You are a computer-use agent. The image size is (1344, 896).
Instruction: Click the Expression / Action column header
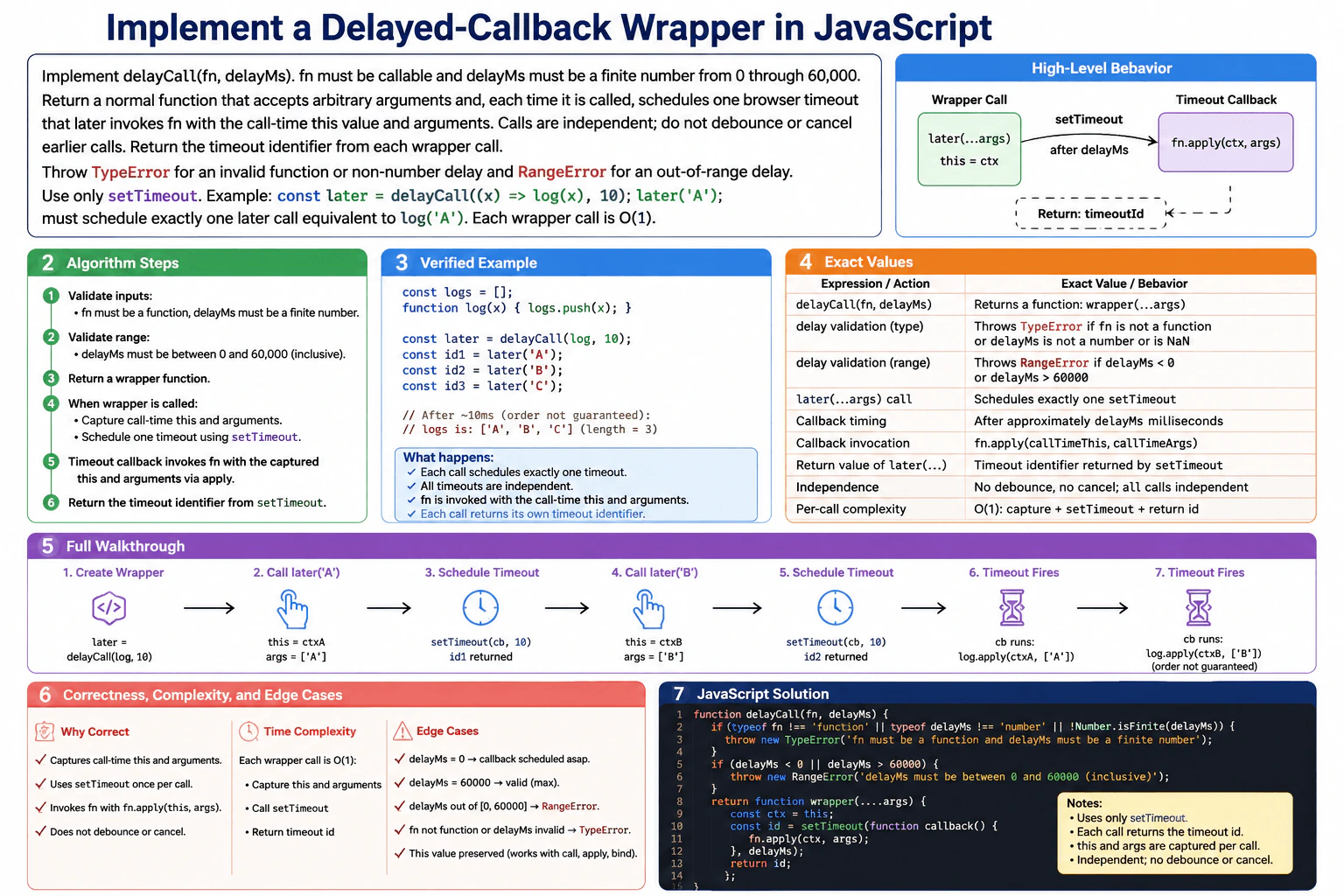click(875, 283)
